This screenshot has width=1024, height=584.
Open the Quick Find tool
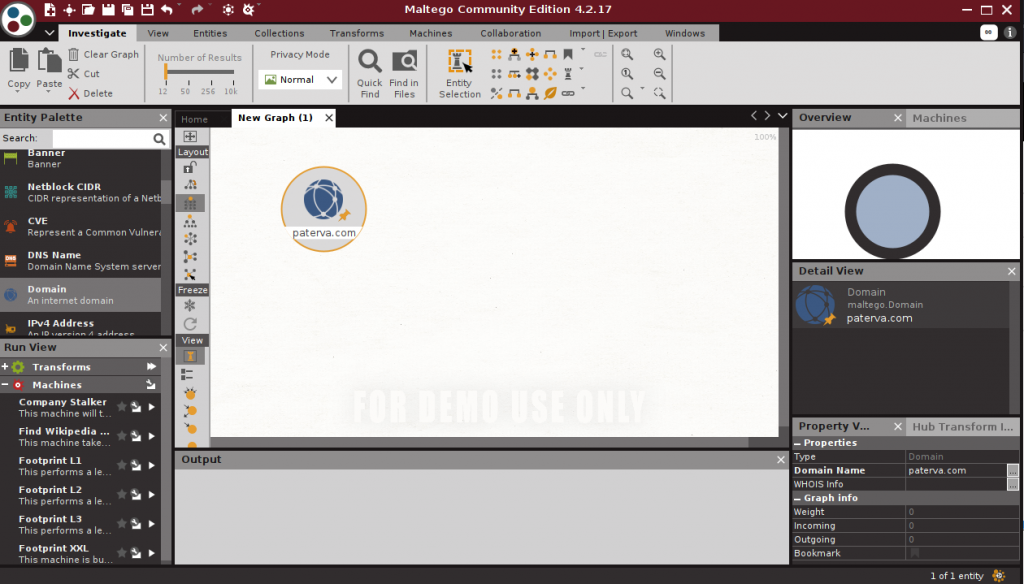[370, 74]
